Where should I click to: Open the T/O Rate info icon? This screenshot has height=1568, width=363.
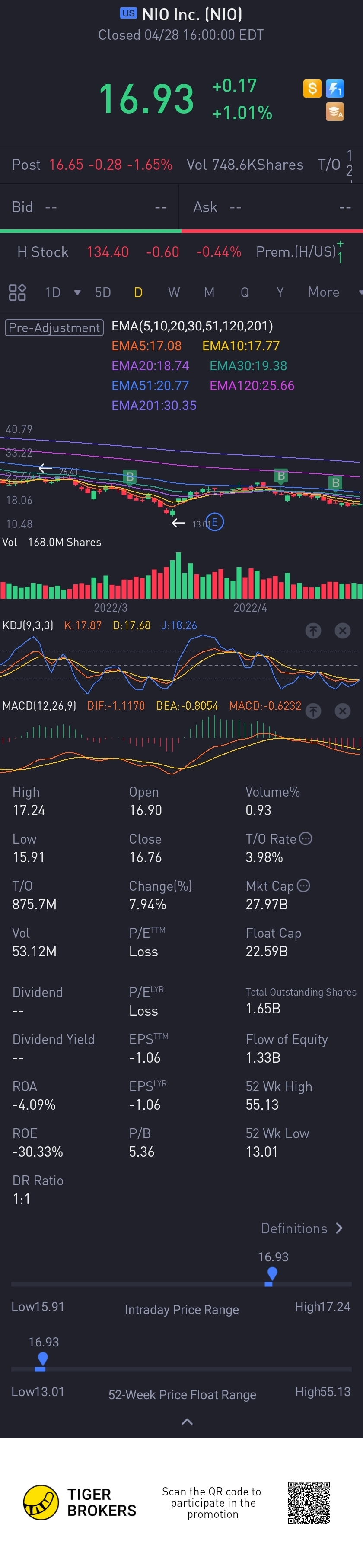pyautogui.click(x=306, y=838)
